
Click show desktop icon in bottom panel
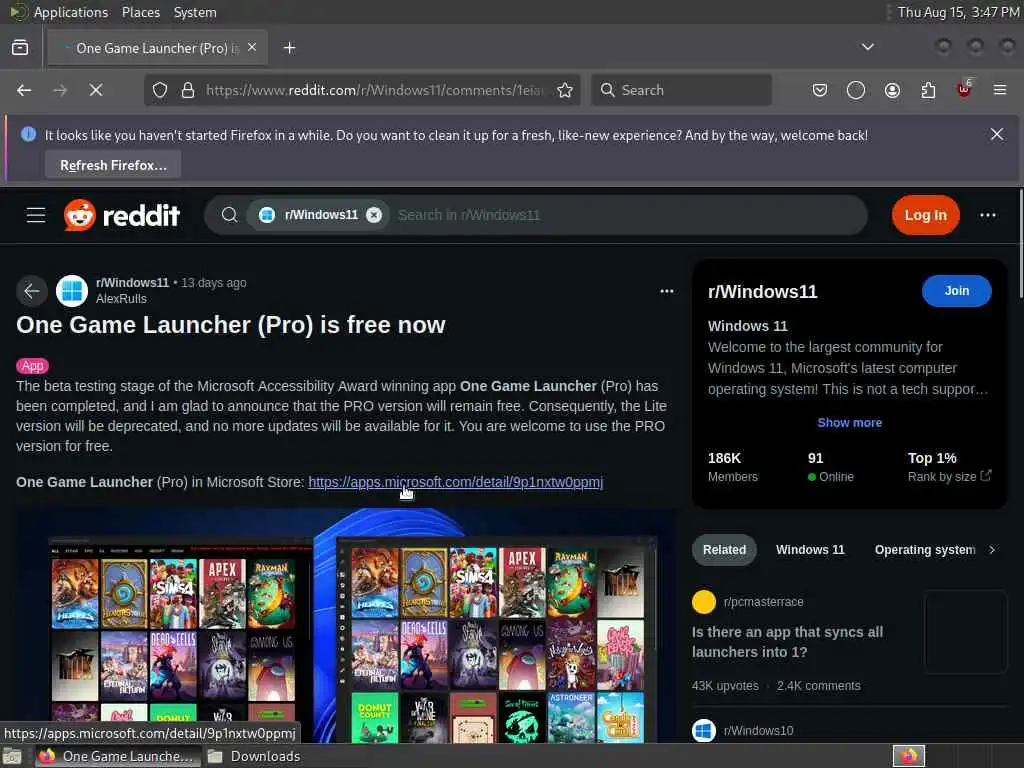pyautogui.click(x=12, y=756)
